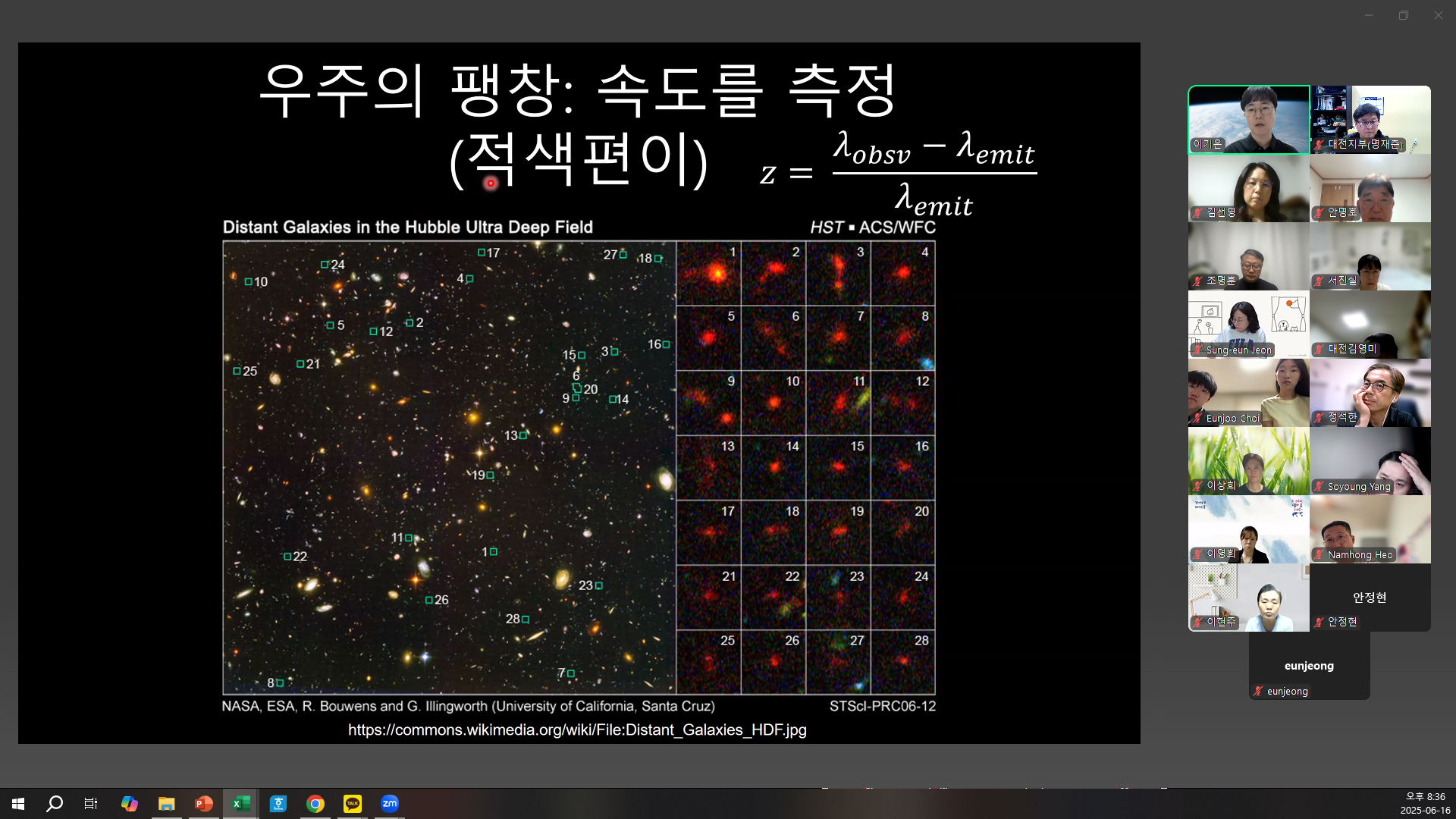This screenshot has width=1456, height=819.
Task: Select the 대전지부(명재춘) video tile
Action: 1370,120
